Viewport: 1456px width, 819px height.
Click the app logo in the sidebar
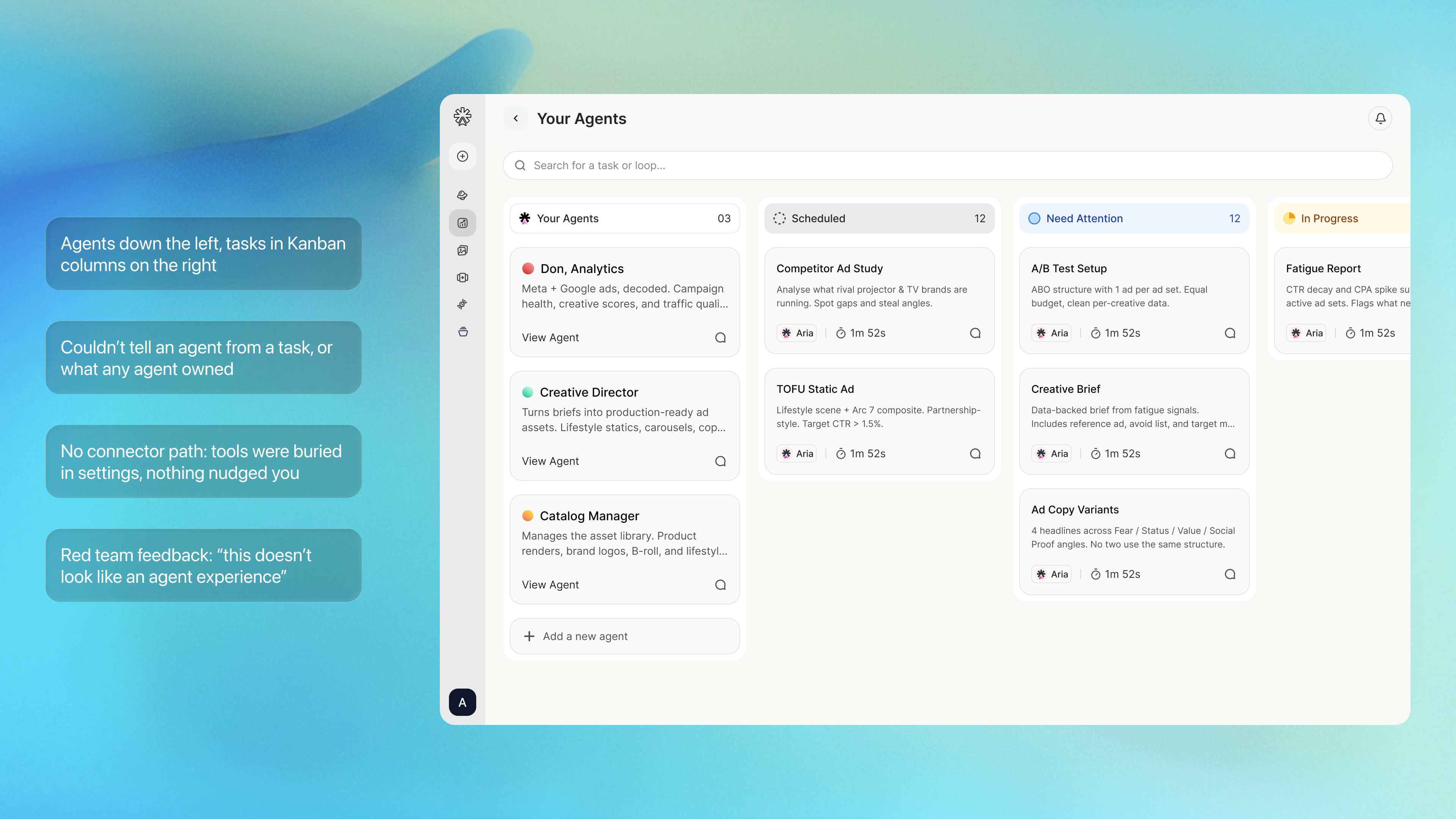(462, 117)
